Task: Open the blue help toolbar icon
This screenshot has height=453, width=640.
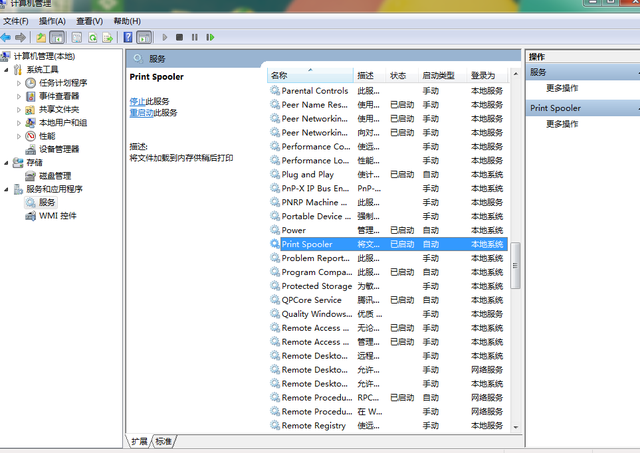Action: click(x=128, y=38)
